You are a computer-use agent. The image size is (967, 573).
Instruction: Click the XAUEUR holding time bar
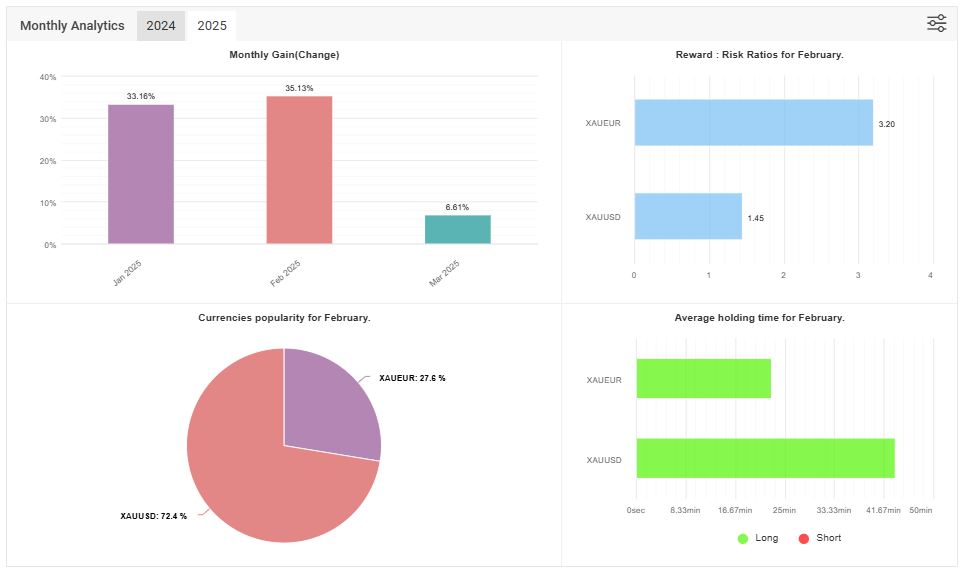pyautogui.click(x=703, y=379)
